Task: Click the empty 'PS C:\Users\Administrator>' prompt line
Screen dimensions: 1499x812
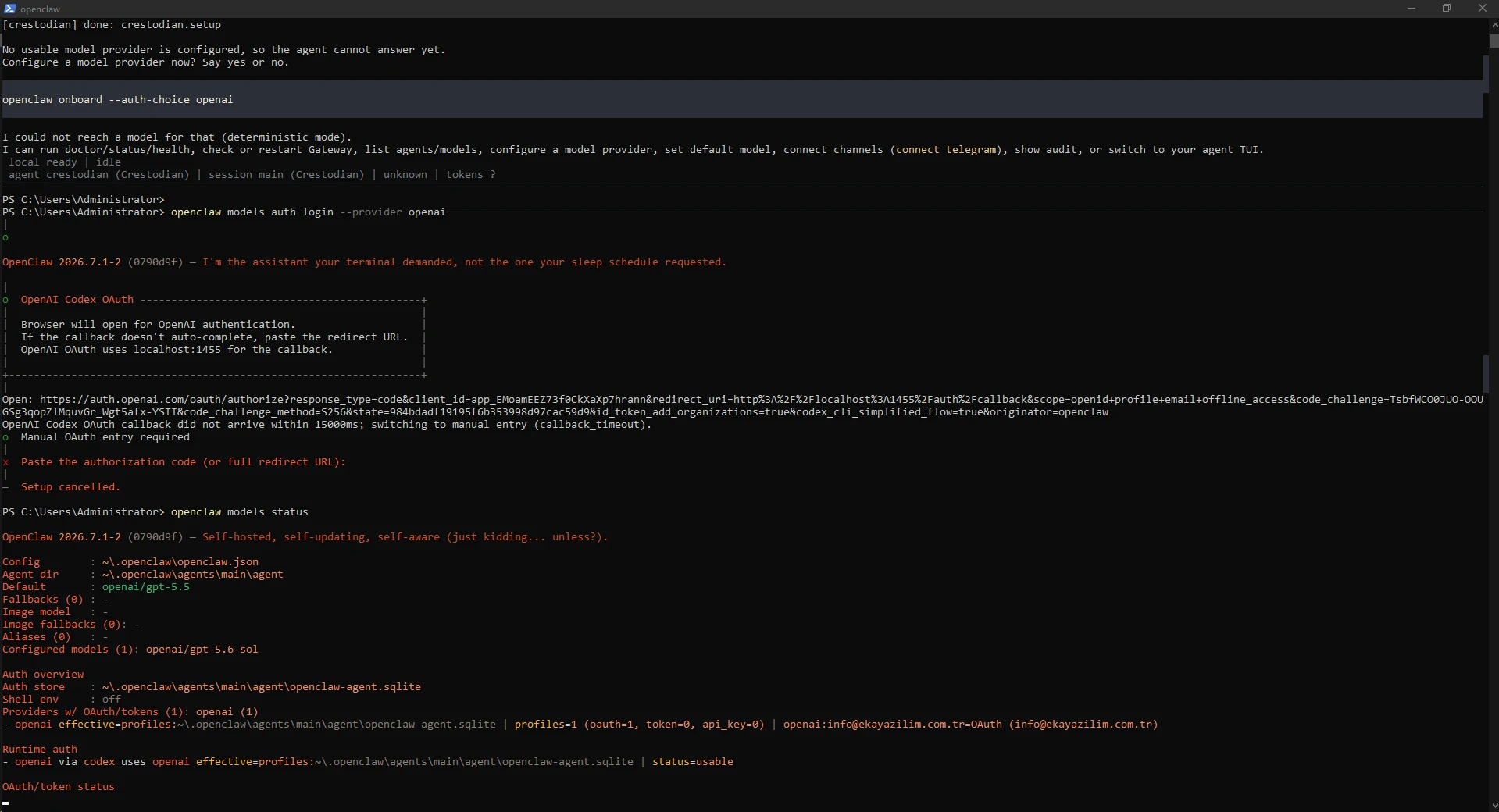Action: coord(84,200)
